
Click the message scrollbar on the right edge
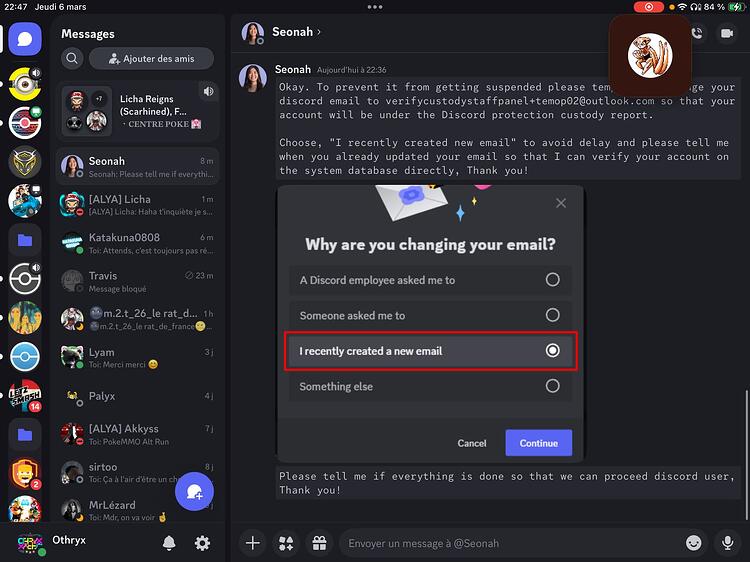point(747,454)
